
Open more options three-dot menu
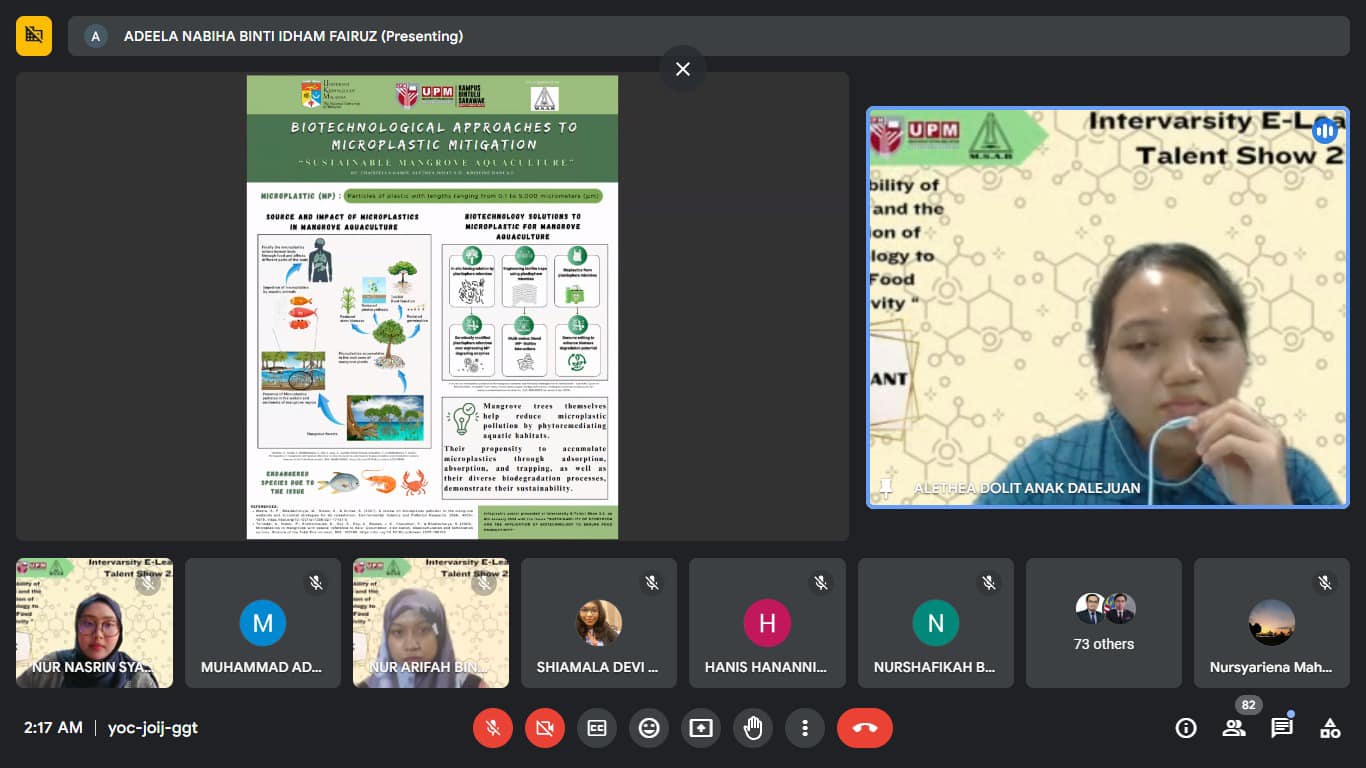click(805, 728)
